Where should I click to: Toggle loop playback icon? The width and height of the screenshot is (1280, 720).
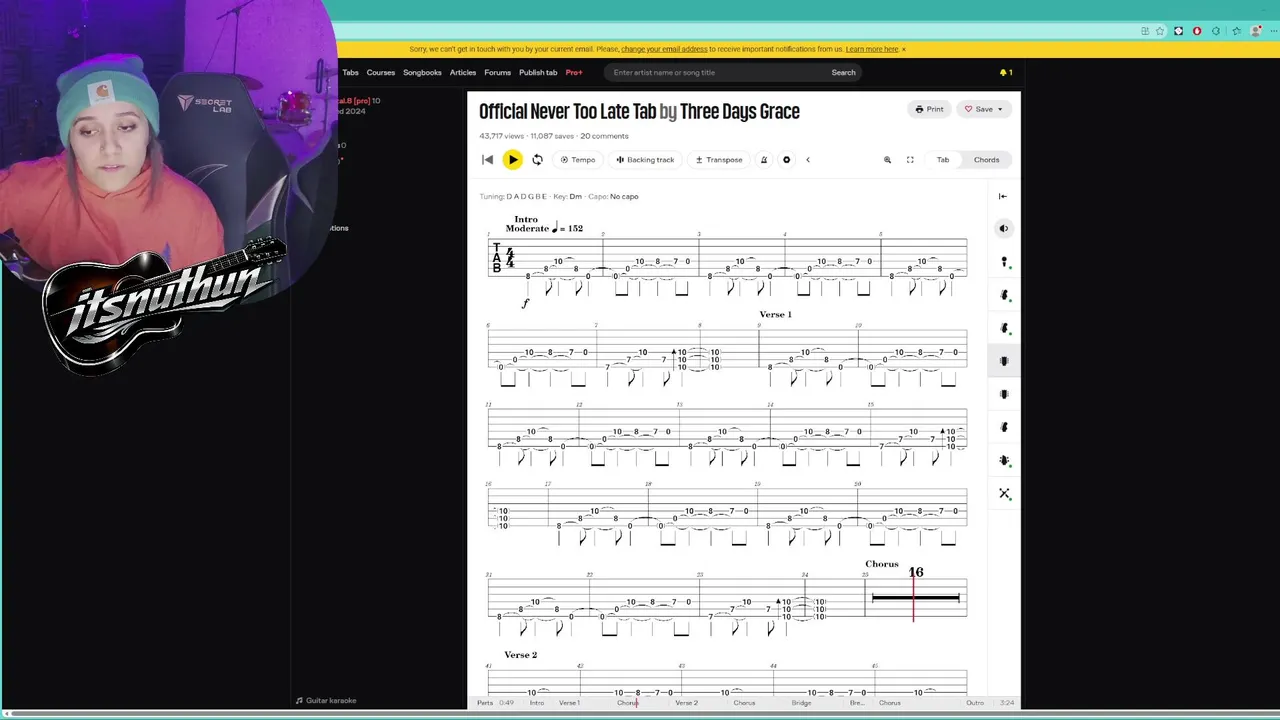(x=537, y=160)
